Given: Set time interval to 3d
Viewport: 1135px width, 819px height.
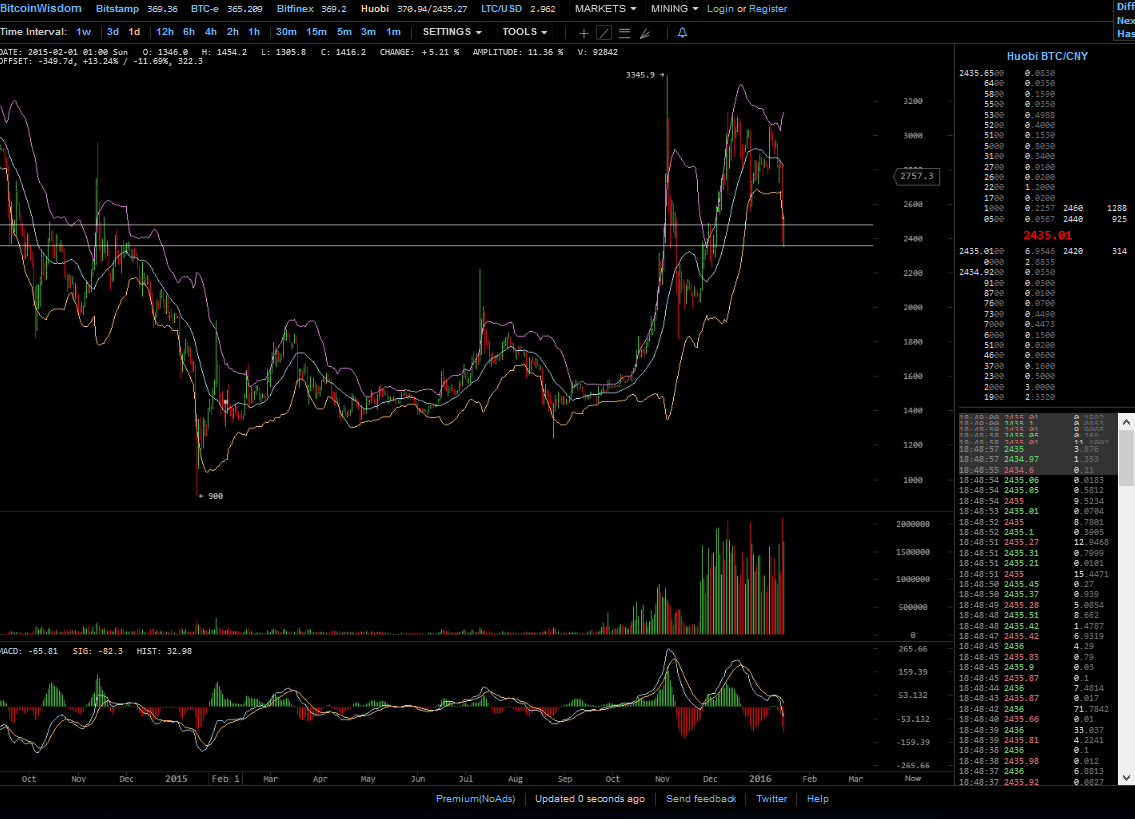Looking at the screenshot, I should click(x=113, y=32).
